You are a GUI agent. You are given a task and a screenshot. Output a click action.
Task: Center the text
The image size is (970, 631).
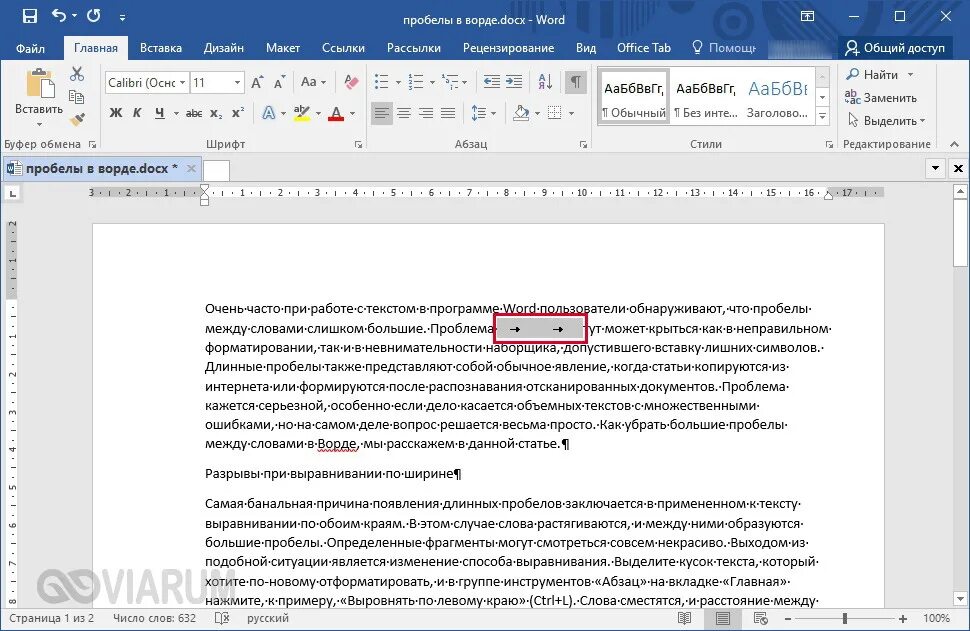pos(404,113)
